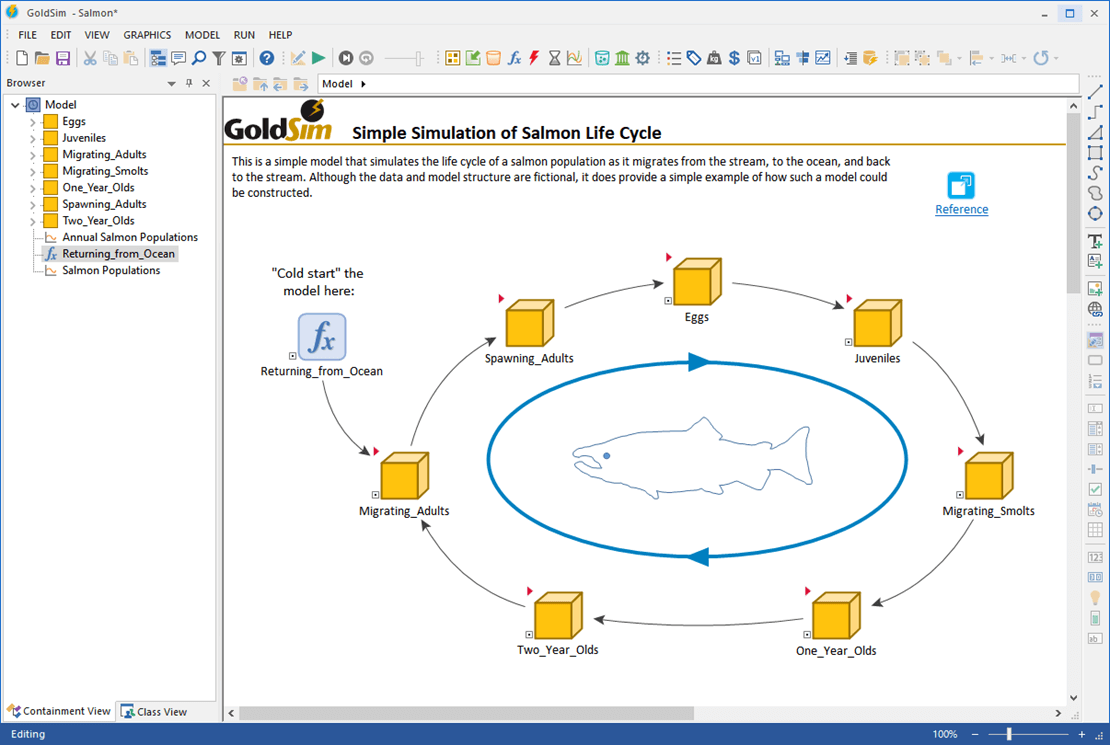Toggle the pin on the Browser panel
The width and height of the screenshot is (1110, 745).
coord(189,83)
